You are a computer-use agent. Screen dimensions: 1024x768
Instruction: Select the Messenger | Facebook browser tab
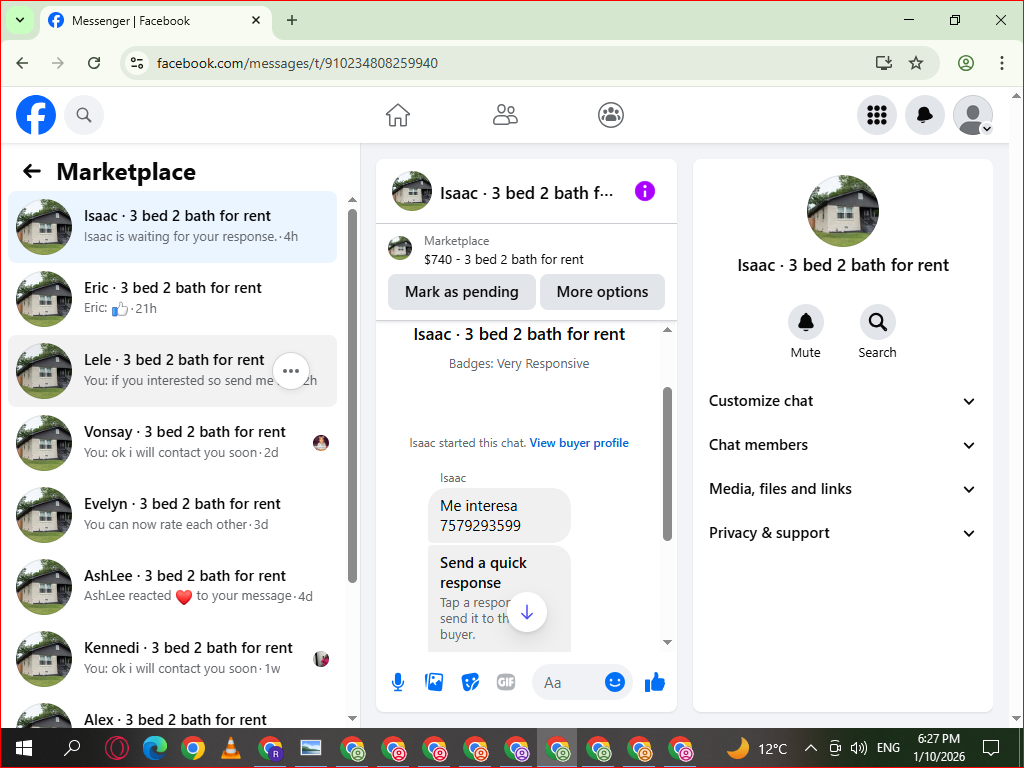tap(156, 21)
